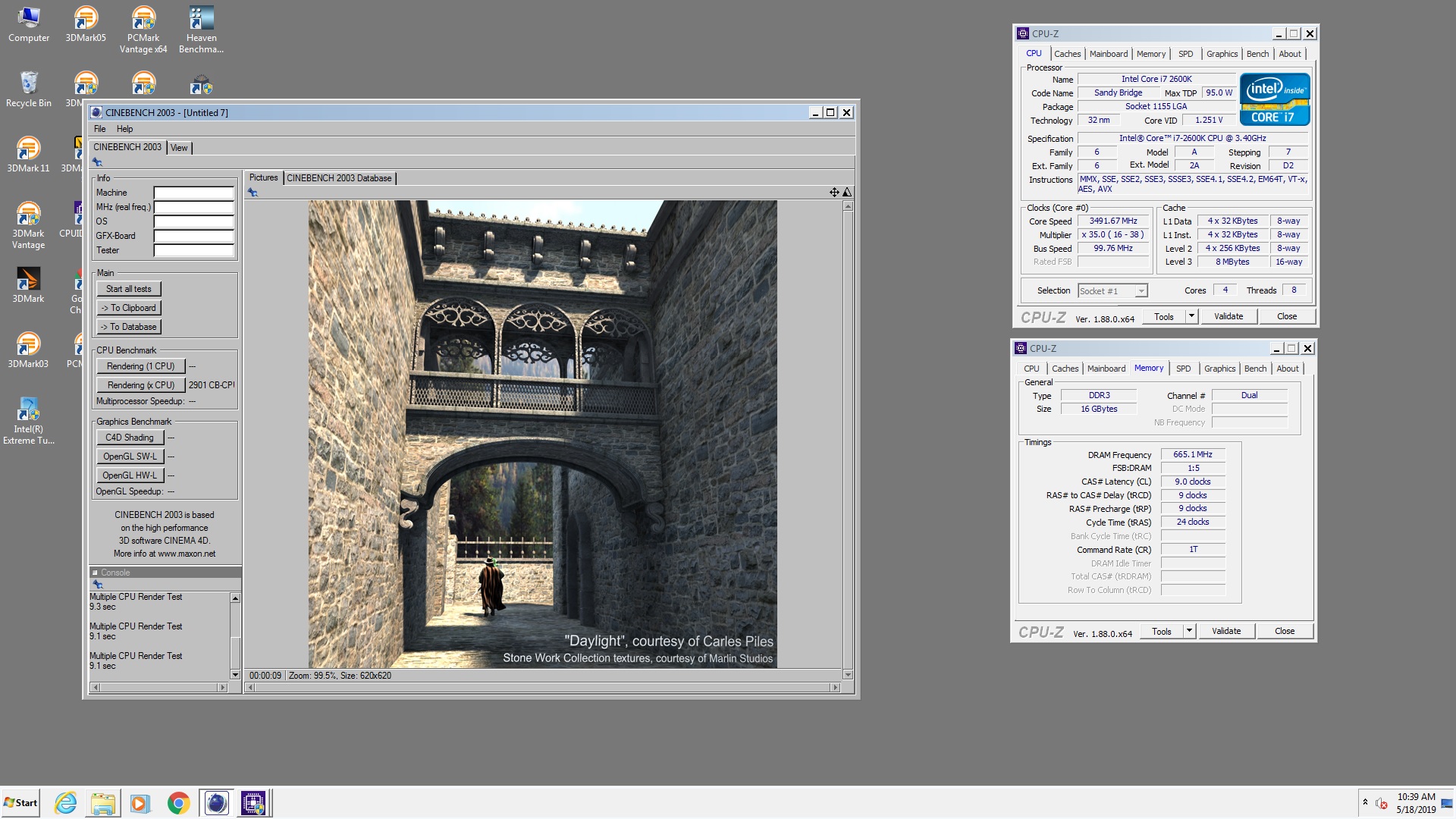Open Mainboard tab in top CPU-Z window
1456x819 pixels.
tap(1109, 54)
